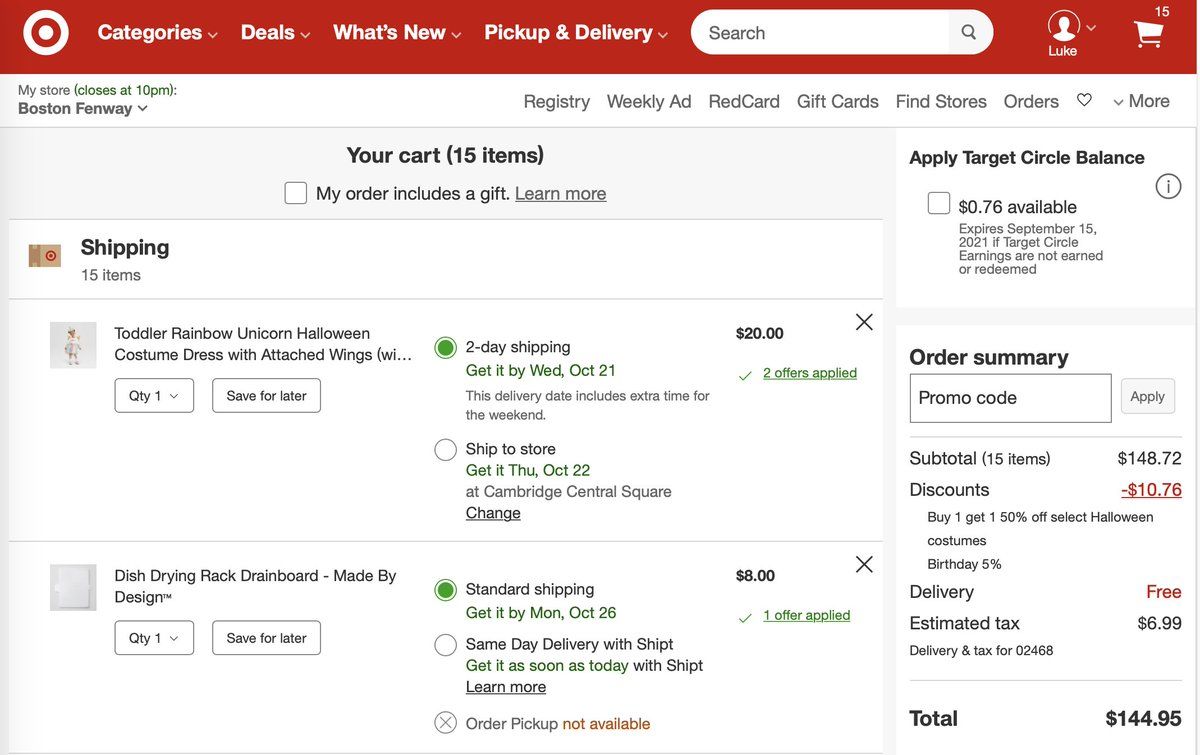Check the gift order checkbox

tap(296, 193)
